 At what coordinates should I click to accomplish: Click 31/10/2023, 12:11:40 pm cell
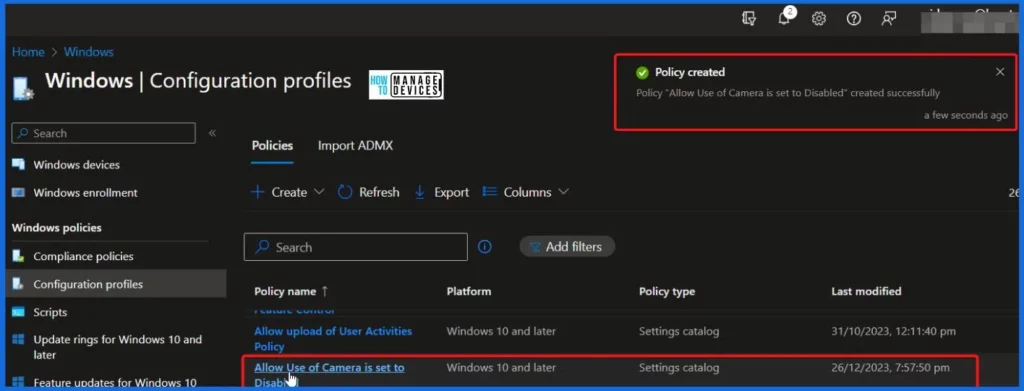pyautogui.click(x=893, y=331)
